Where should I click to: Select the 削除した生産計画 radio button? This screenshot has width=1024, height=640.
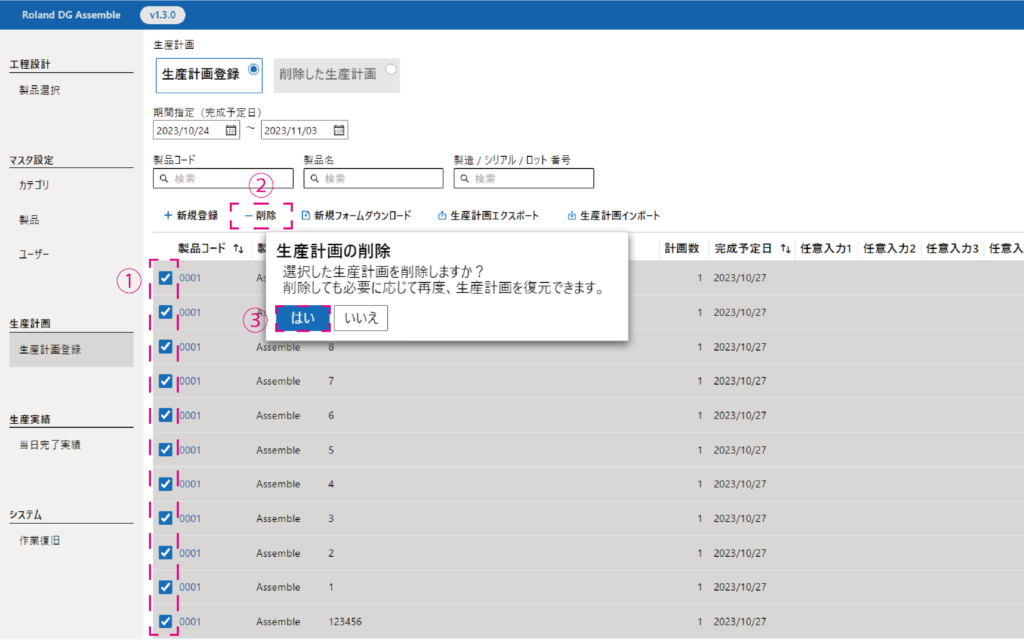(391, 69)
